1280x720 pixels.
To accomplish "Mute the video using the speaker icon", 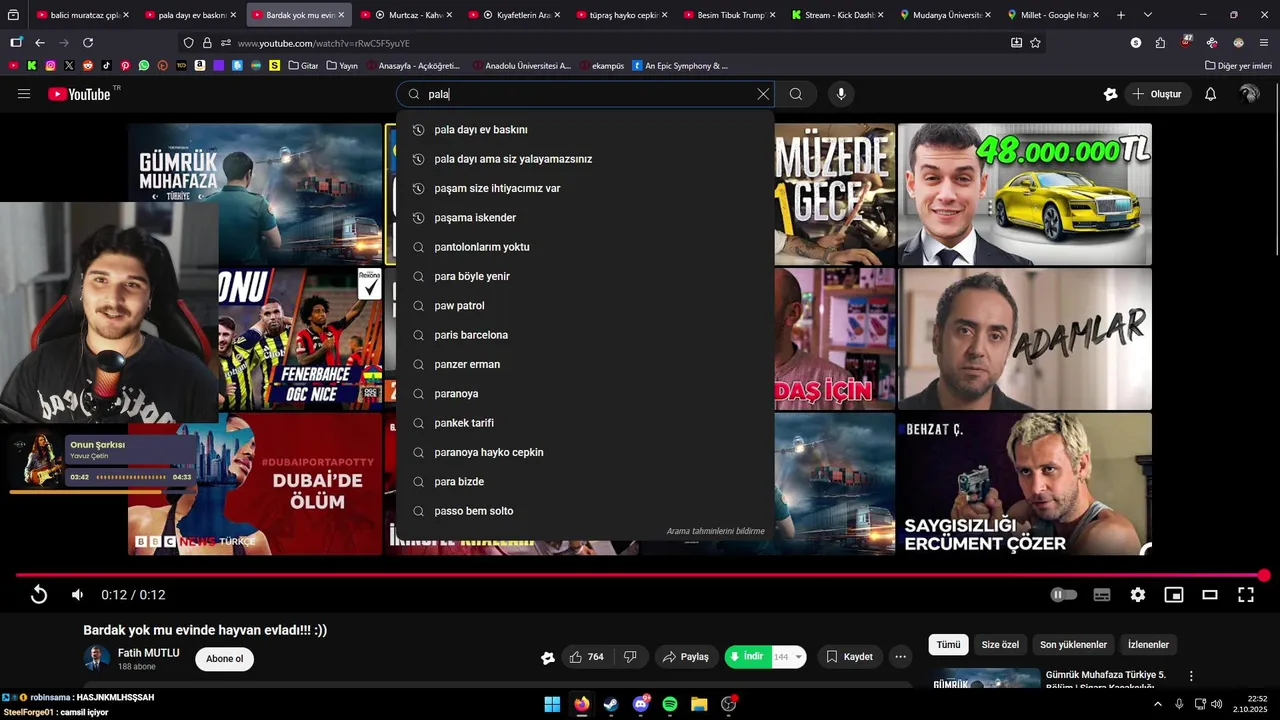I will pos(77,595).
